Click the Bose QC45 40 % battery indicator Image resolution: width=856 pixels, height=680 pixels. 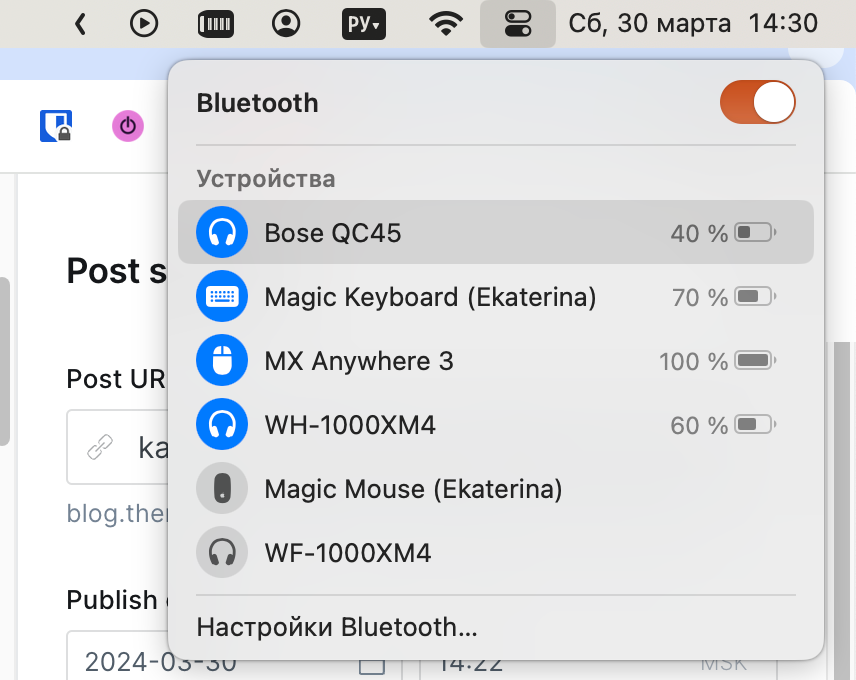[x=755, y=232]
